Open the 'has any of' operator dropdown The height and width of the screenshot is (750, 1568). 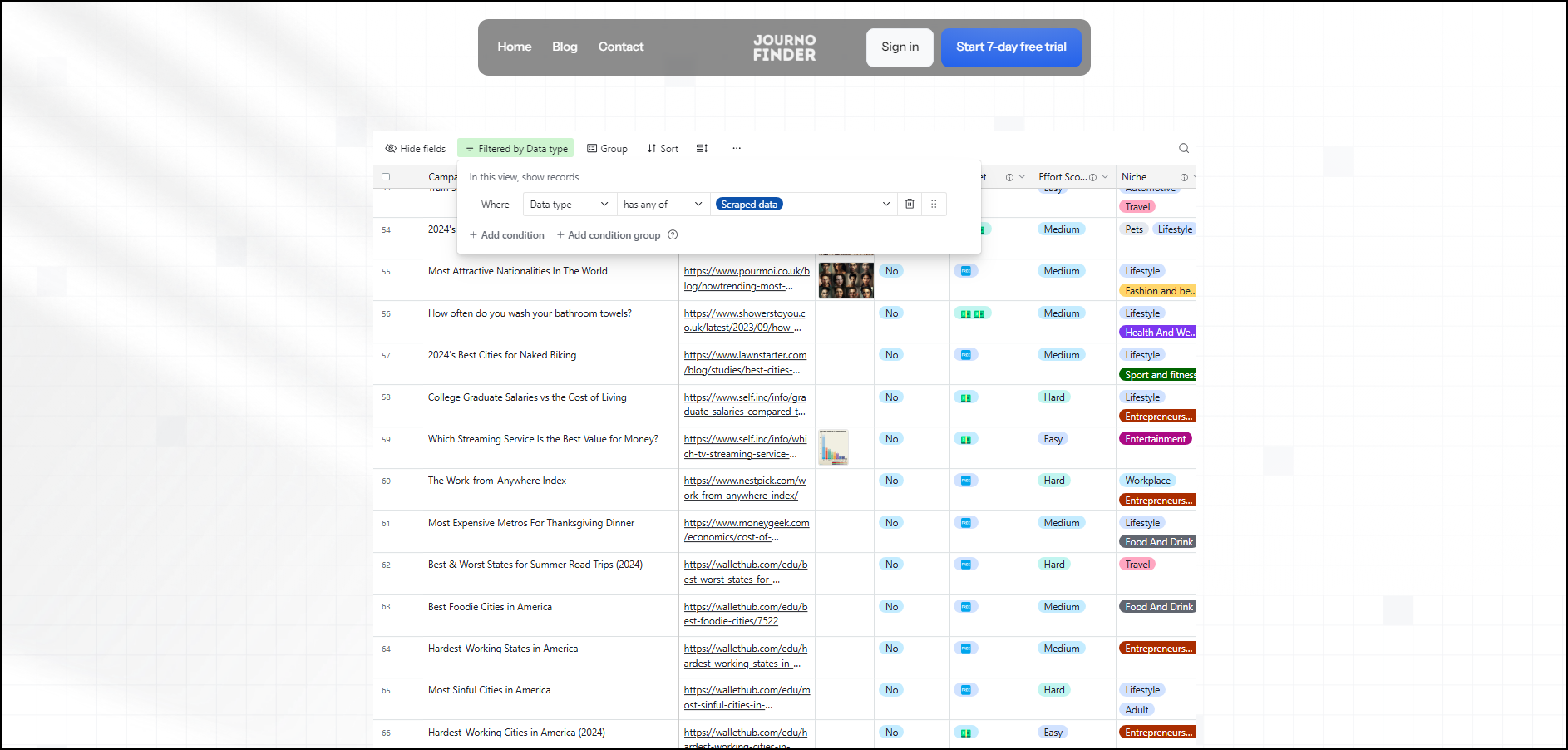coord(663,204)
